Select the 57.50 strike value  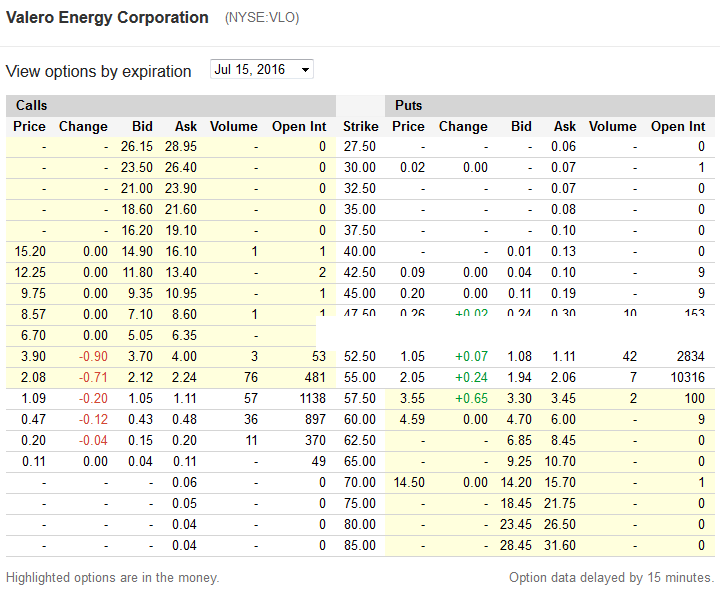point(360,399)
